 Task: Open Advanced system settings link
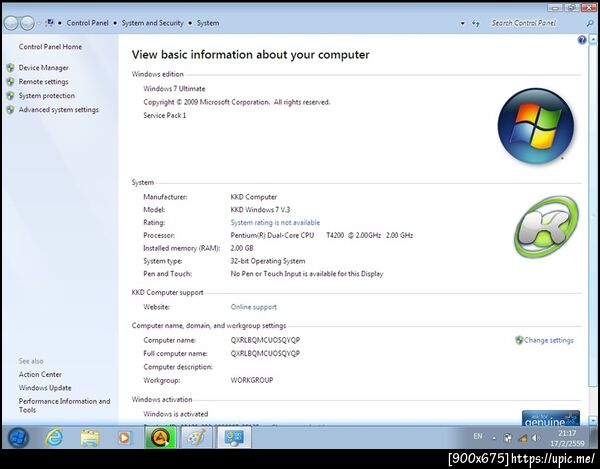click(x=59, y=109)
